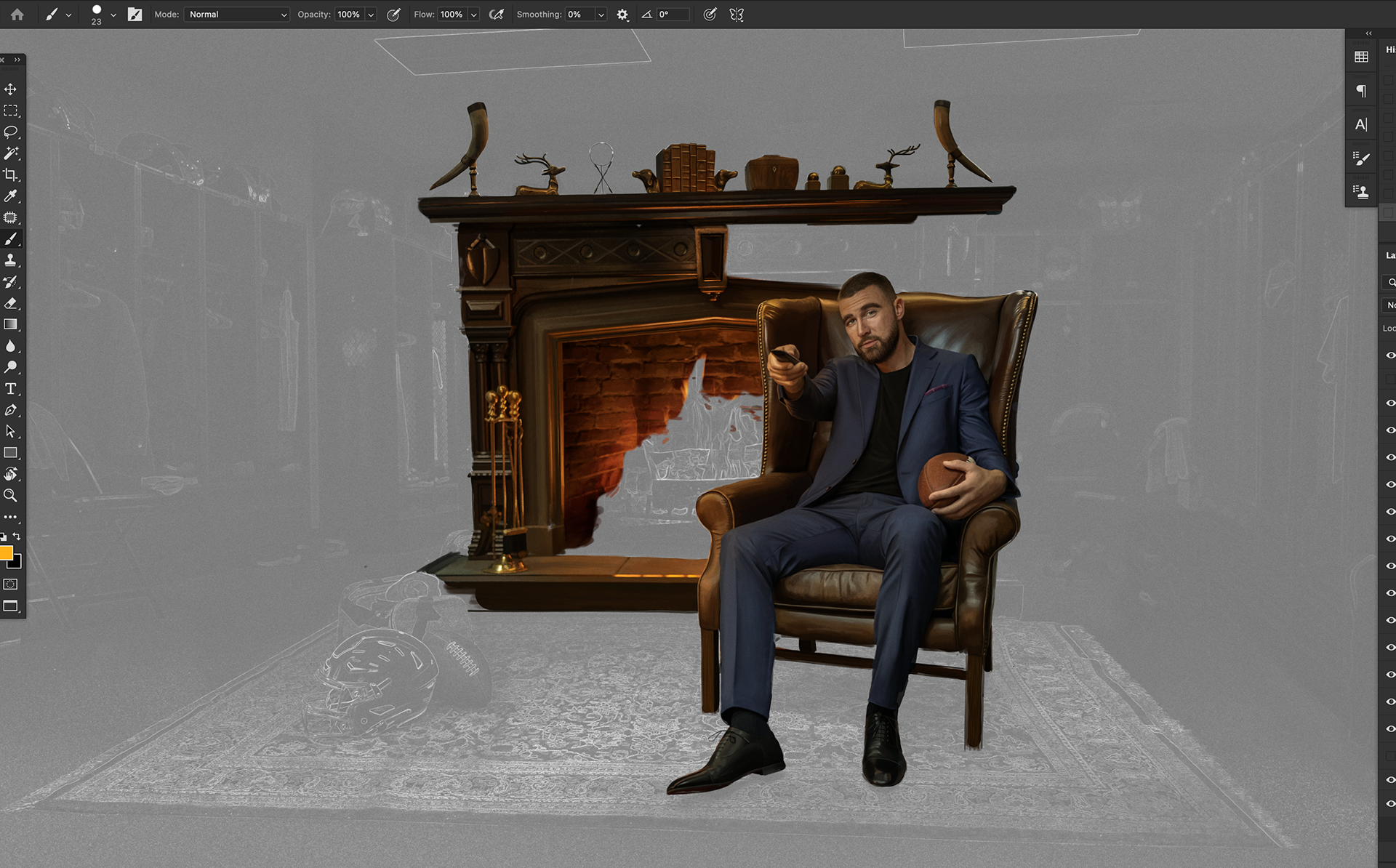This screenshot has height=868, width=1396.
Task: Toggle symmetry paint butterfly icon
Action: click(737, 15)
